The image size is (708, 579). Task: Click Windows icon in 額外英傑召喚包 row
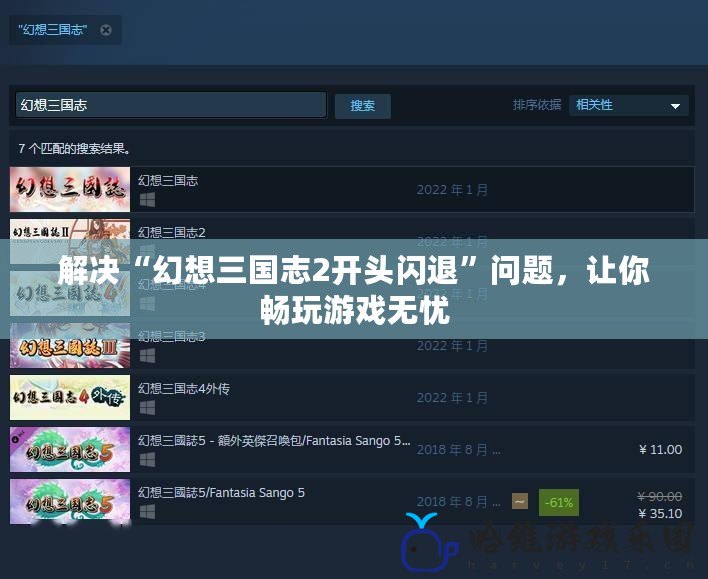tap(147, 460)
